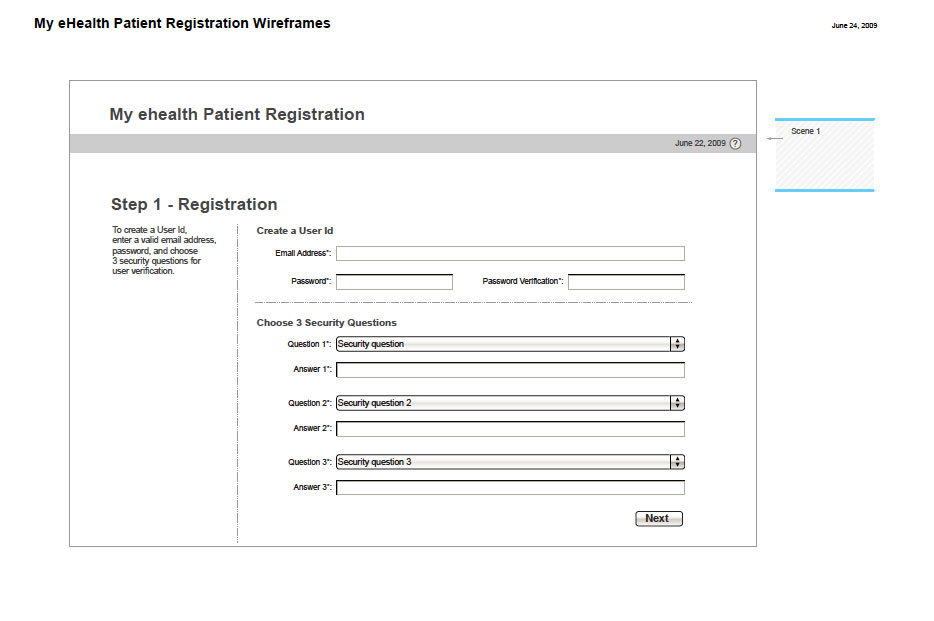Screen dimensions: 934x621
Task: Select the Scene 1 thumbnail
Action: (x=824, y=155)
